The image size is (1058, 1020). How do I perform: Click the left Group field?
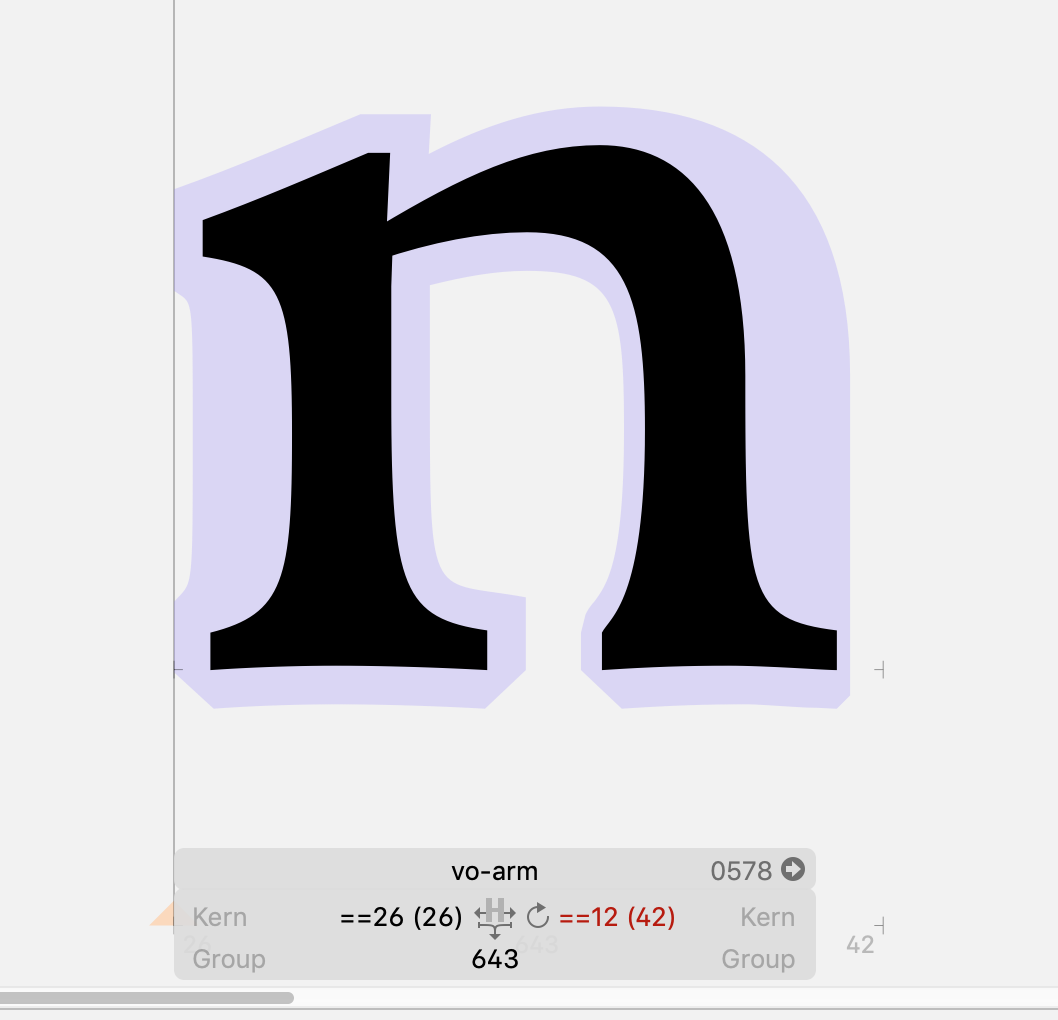coord(229,959)
